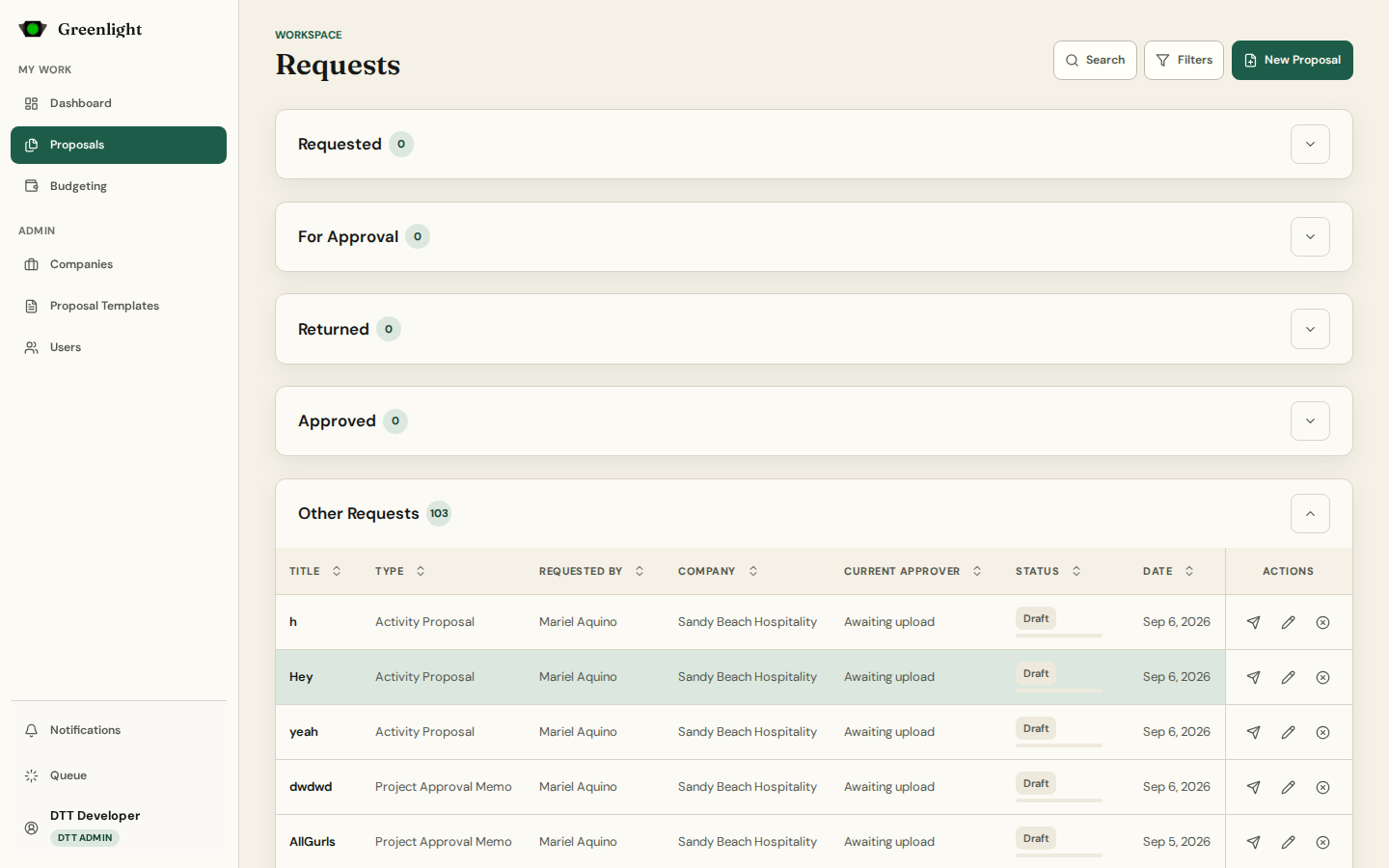
Task: Sort table by Type column
Action: (400, 571)
